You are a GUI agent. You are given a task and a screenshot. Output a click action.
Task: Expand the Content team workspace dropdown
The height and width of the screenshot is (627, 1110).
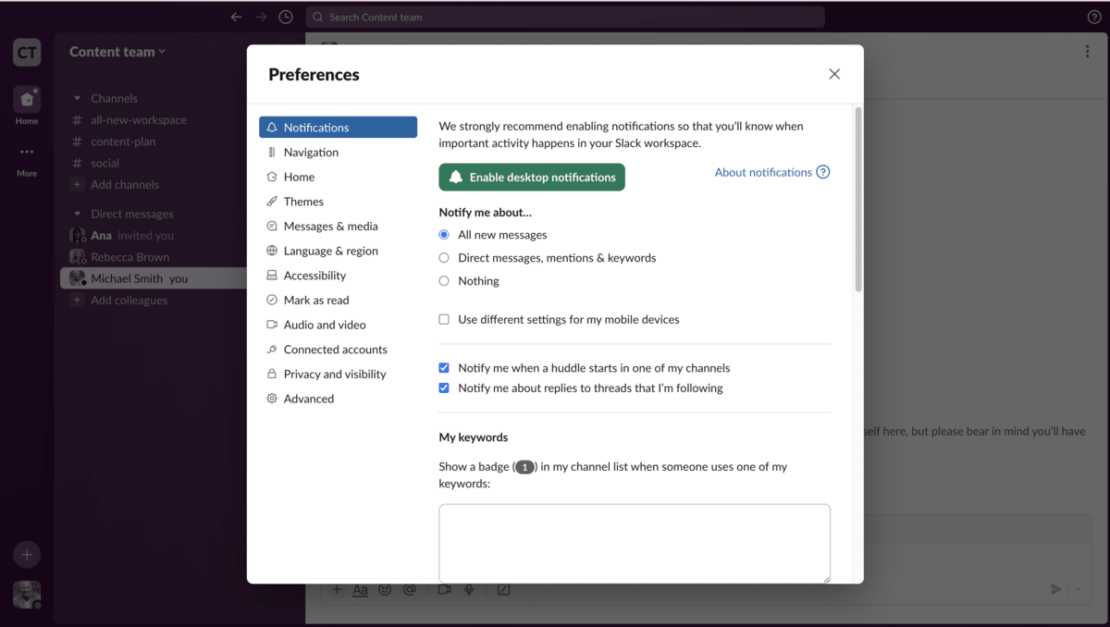click(x=117, y=52)
